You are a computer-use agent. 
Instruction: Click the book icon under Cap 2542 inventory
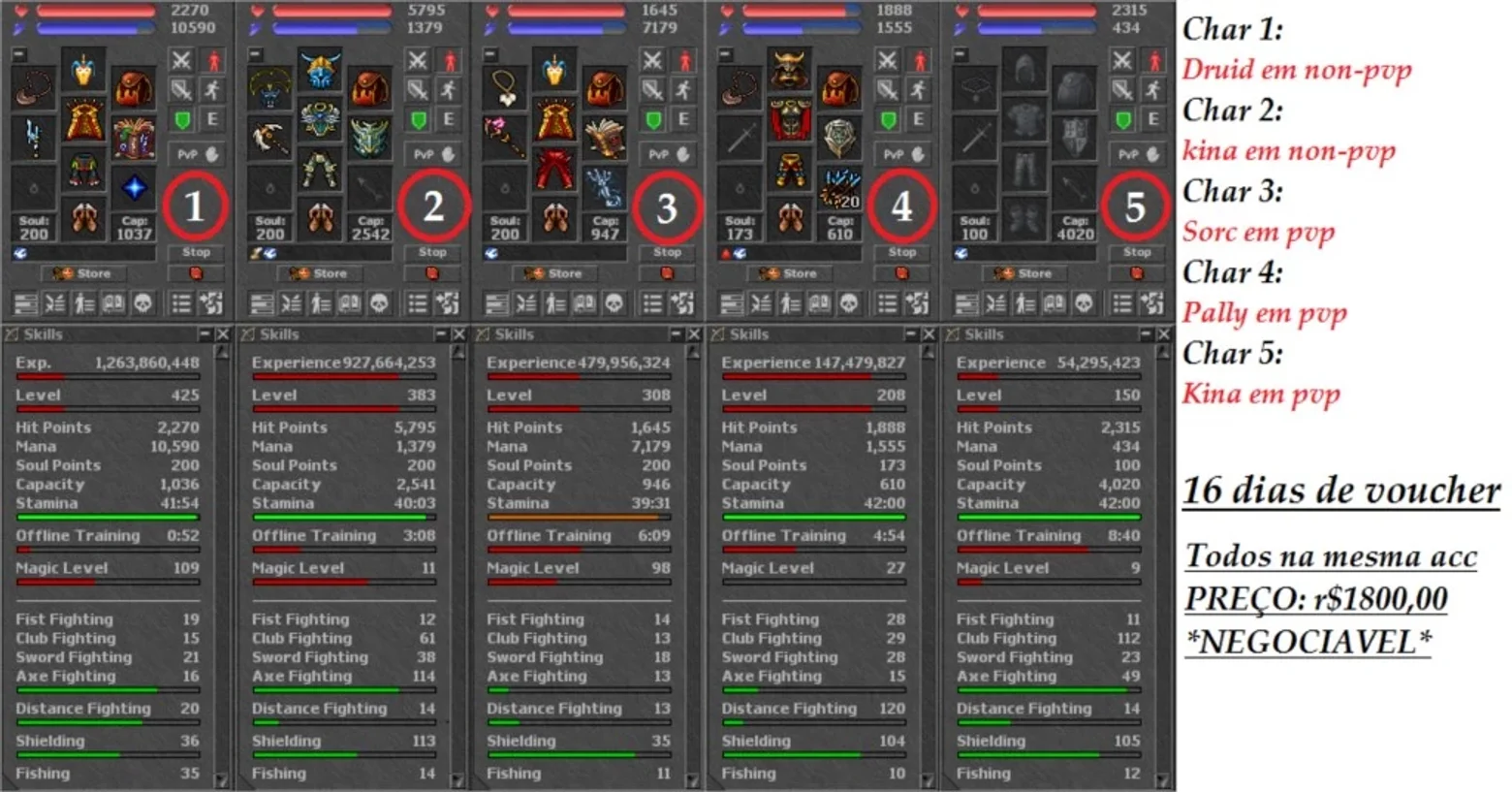tap(350, 303)
